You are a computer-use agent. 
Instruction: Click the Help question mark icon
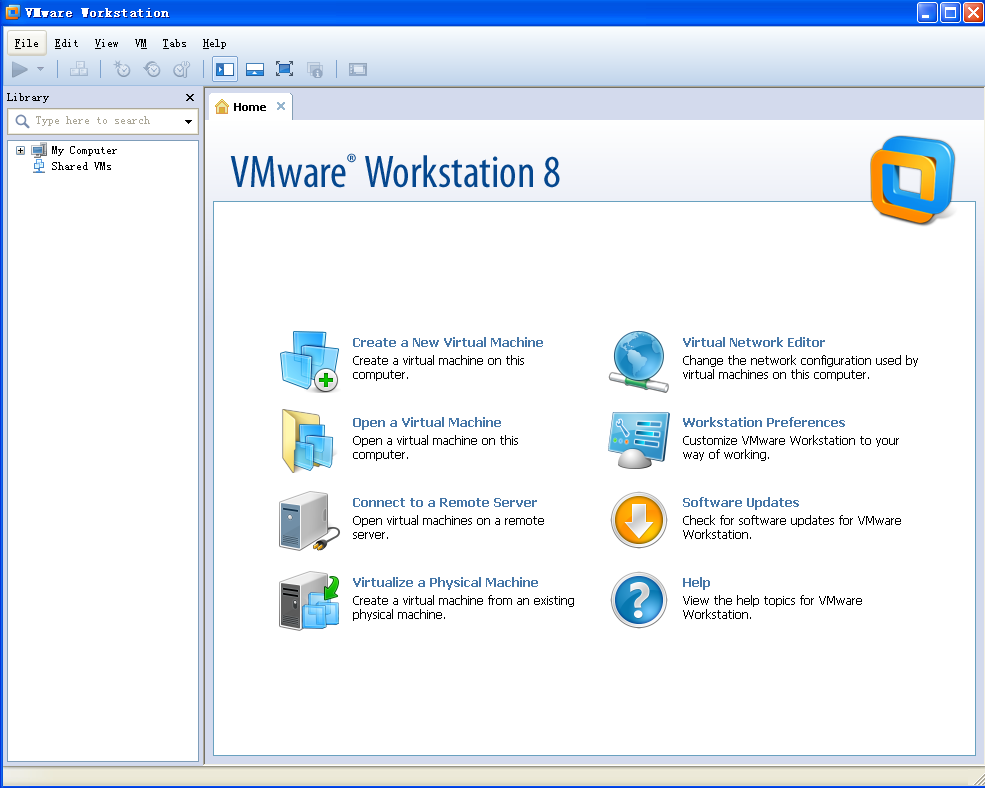tap(638, 600)
